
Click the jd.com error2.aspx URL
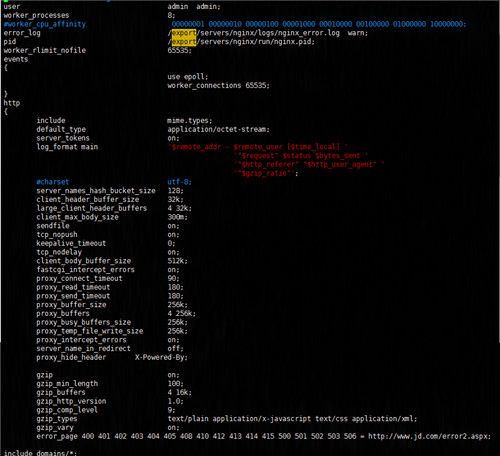[429, 436]
